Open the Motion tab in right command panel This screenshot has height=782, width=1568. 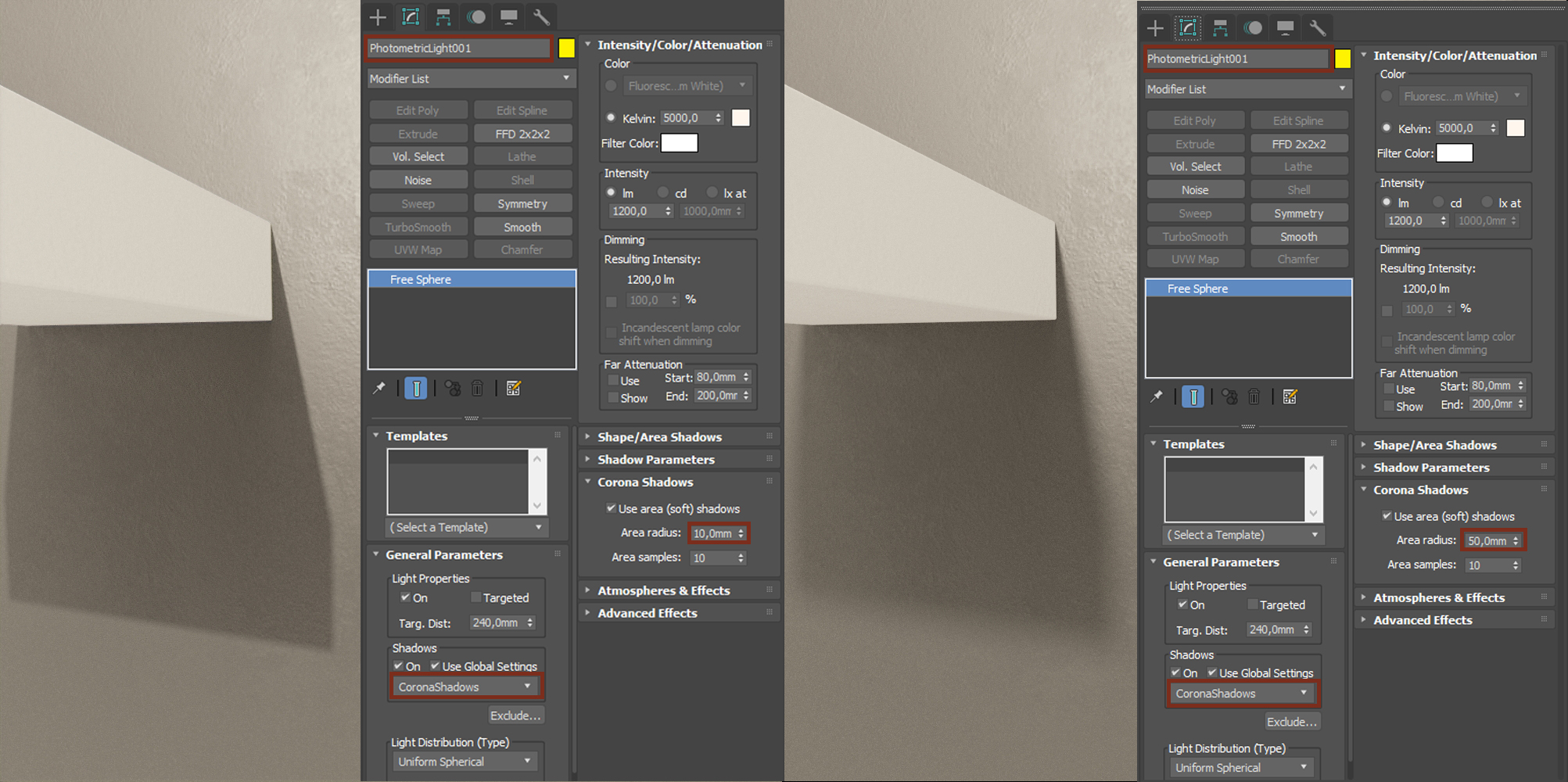coord(1253,28)
